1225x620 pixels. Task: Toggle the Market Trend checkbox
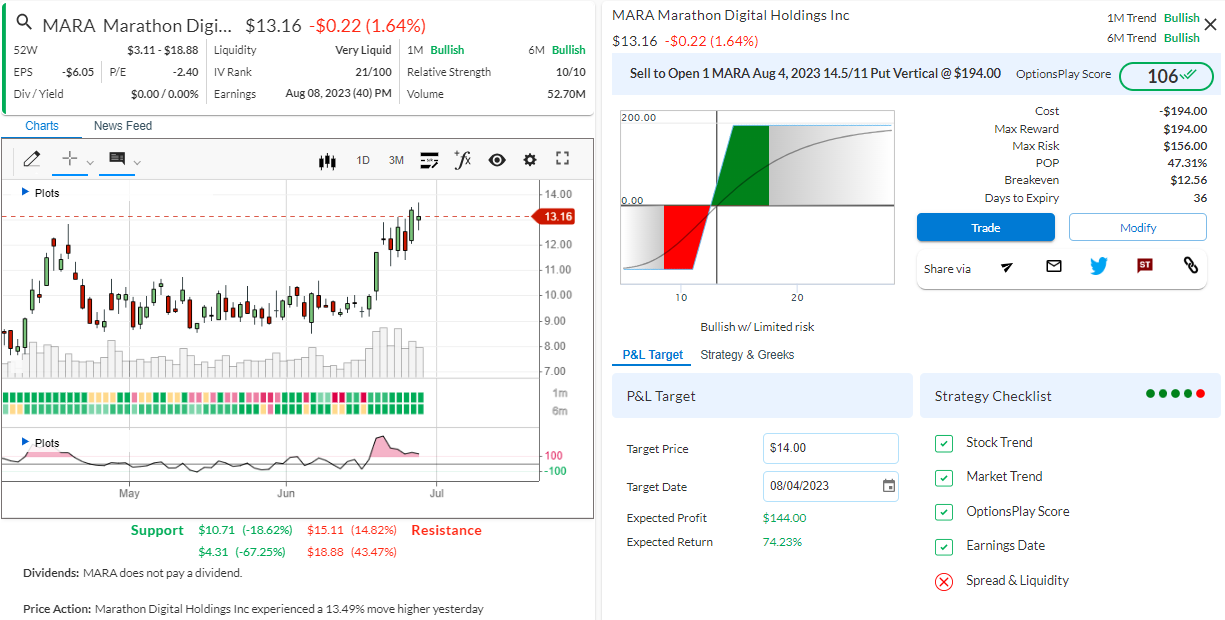click(944, 477)
